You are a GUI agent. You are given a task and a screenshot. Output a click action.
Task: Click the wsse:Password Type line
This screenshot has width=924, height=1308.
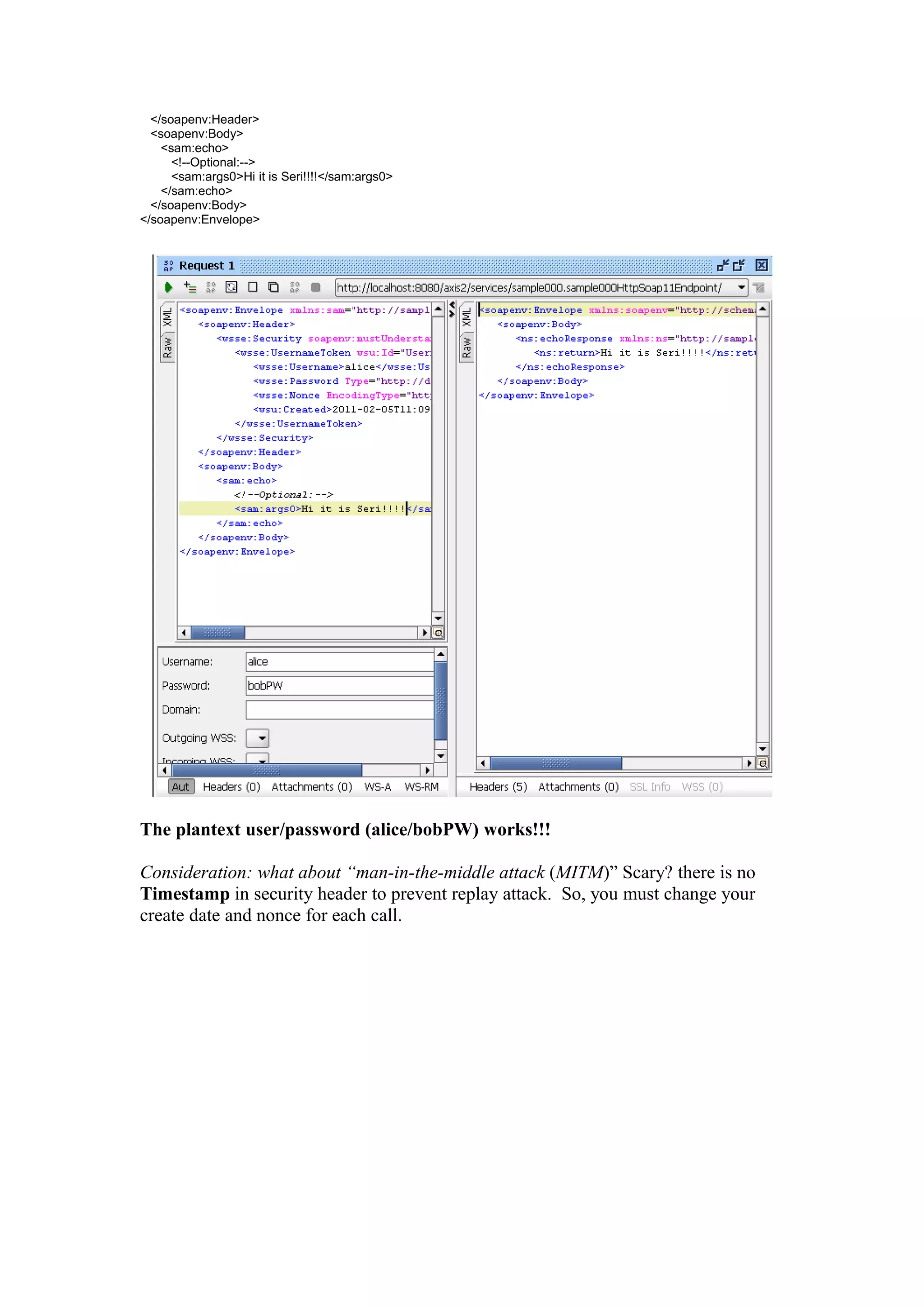(x=341, y=382)
